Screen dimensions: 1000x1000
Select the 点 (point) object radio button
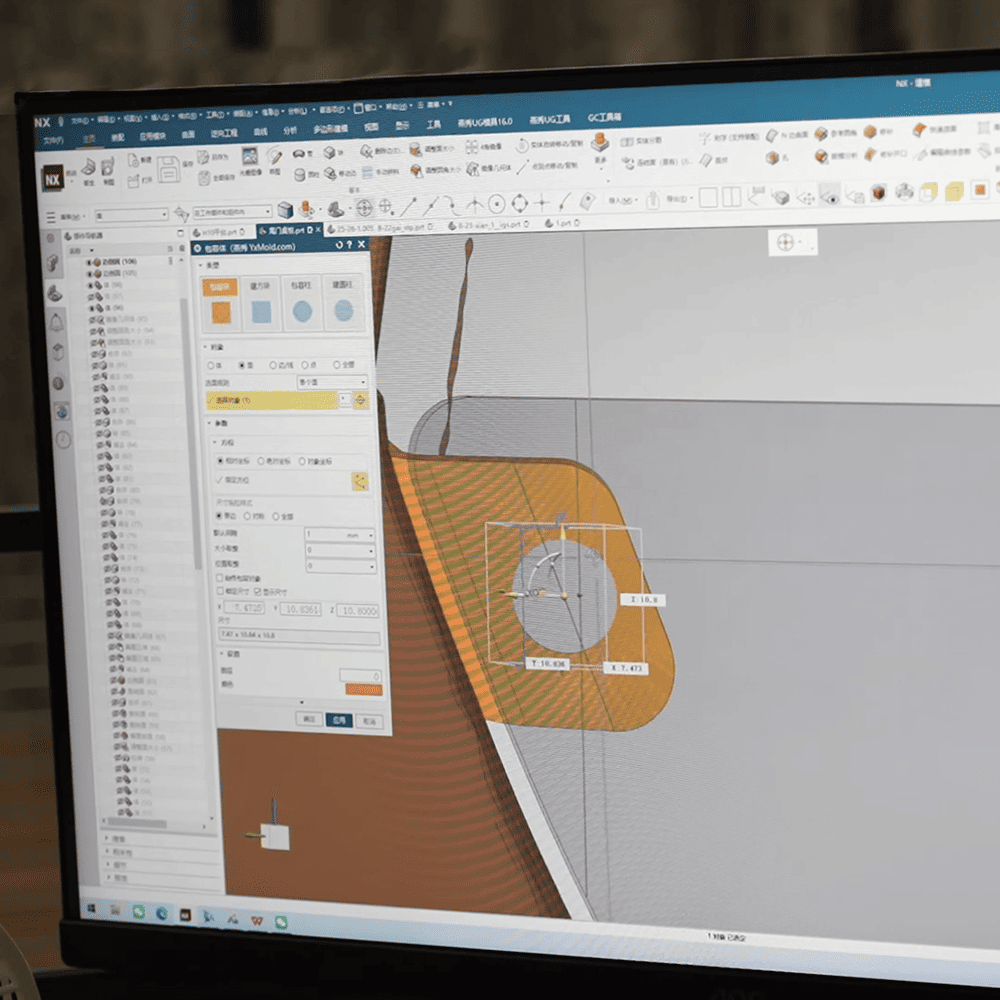coord(305,365)
